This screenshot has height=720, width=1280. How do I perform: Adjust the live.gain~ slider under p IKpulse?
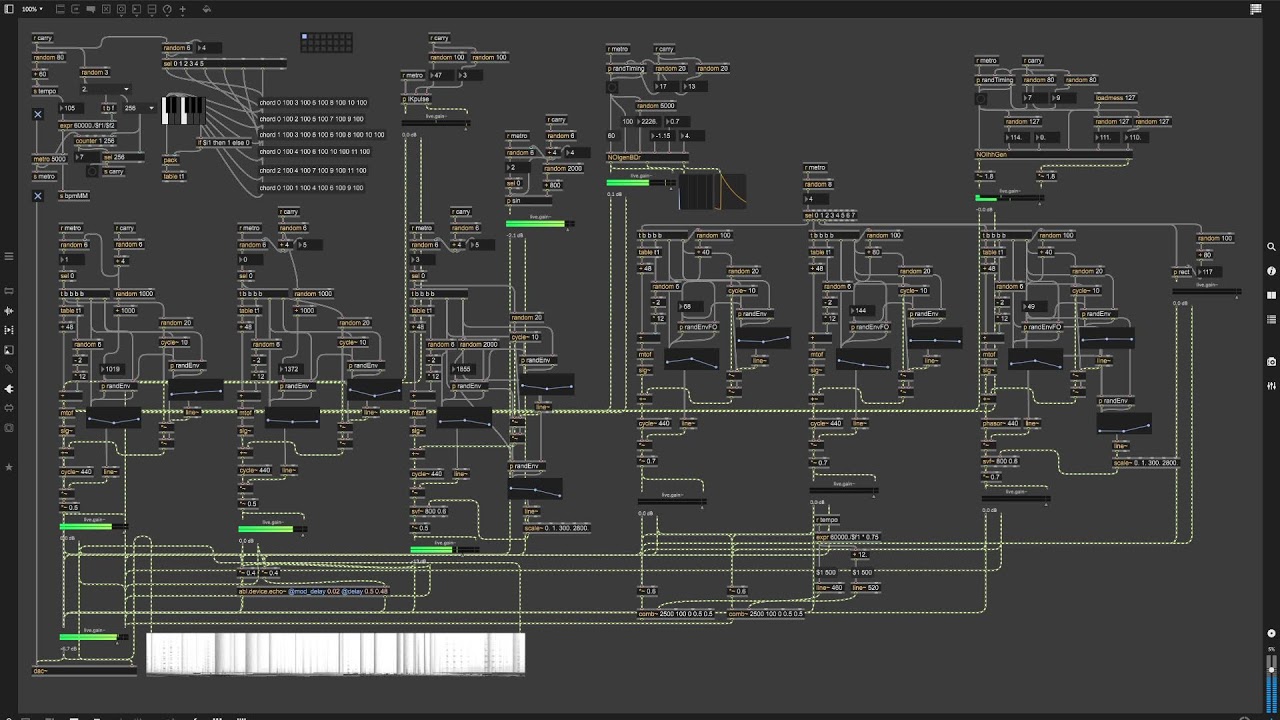point(435,123)
